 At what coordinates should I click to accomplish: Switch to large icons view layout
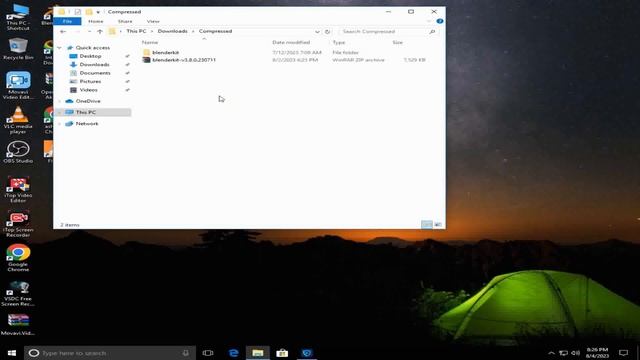coord(438,224)
